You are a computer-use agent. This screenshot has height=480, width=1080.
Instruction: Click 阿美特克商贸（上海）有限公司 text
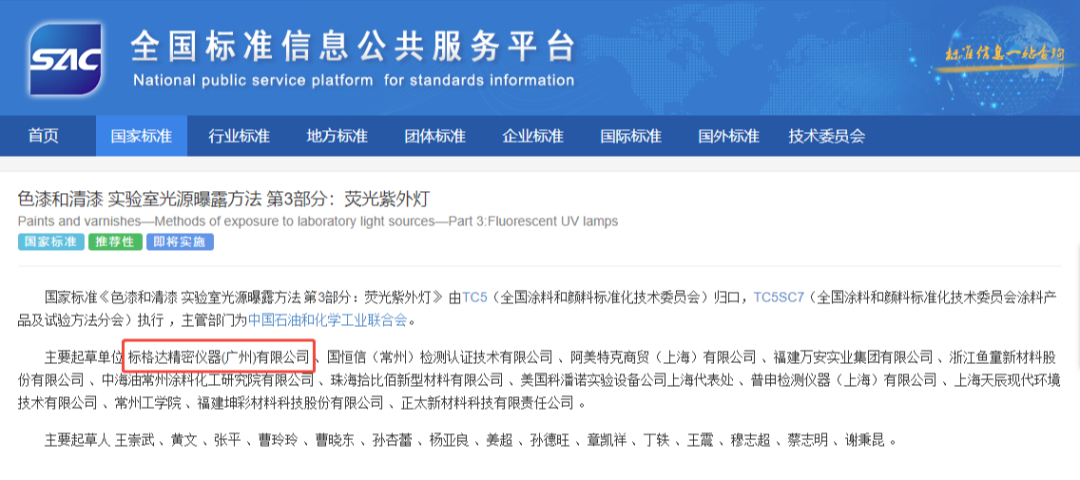663,357
